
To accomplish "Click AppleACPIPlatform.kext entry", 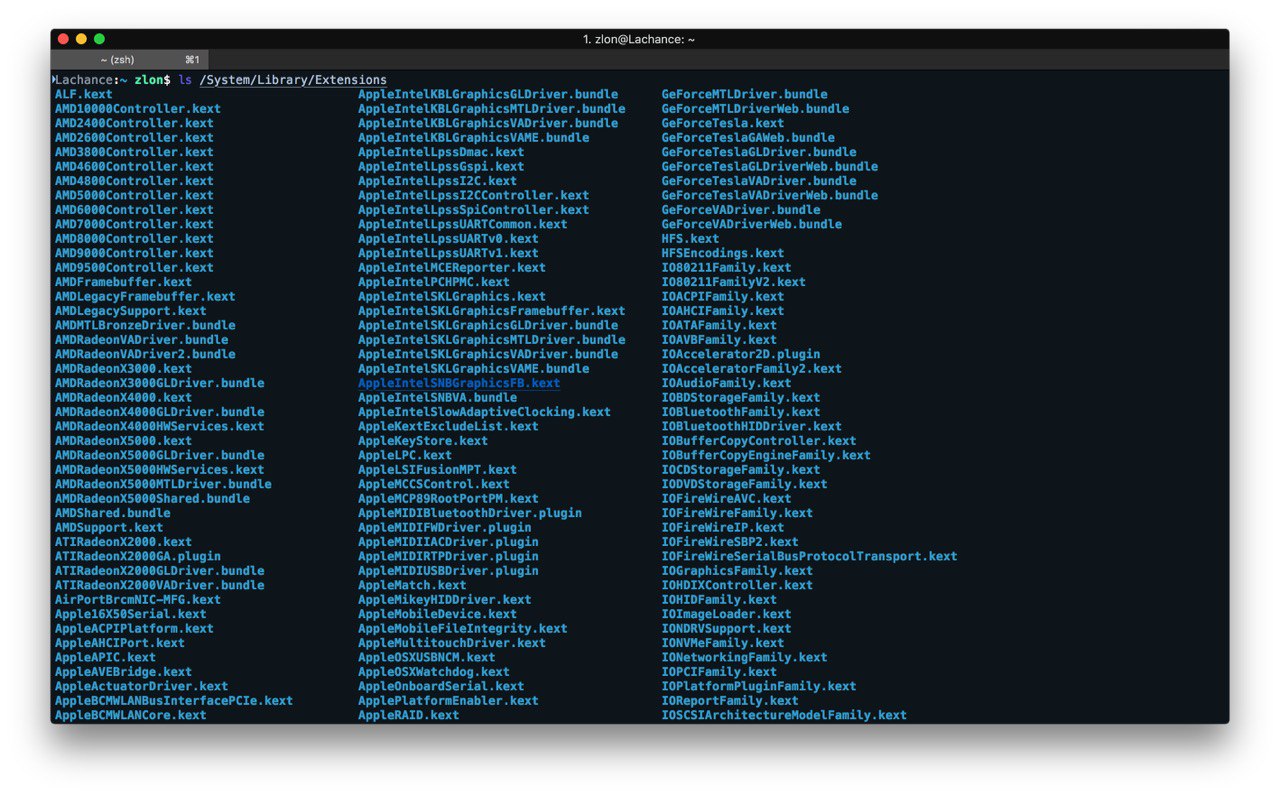I will click(x=134, y=629).
